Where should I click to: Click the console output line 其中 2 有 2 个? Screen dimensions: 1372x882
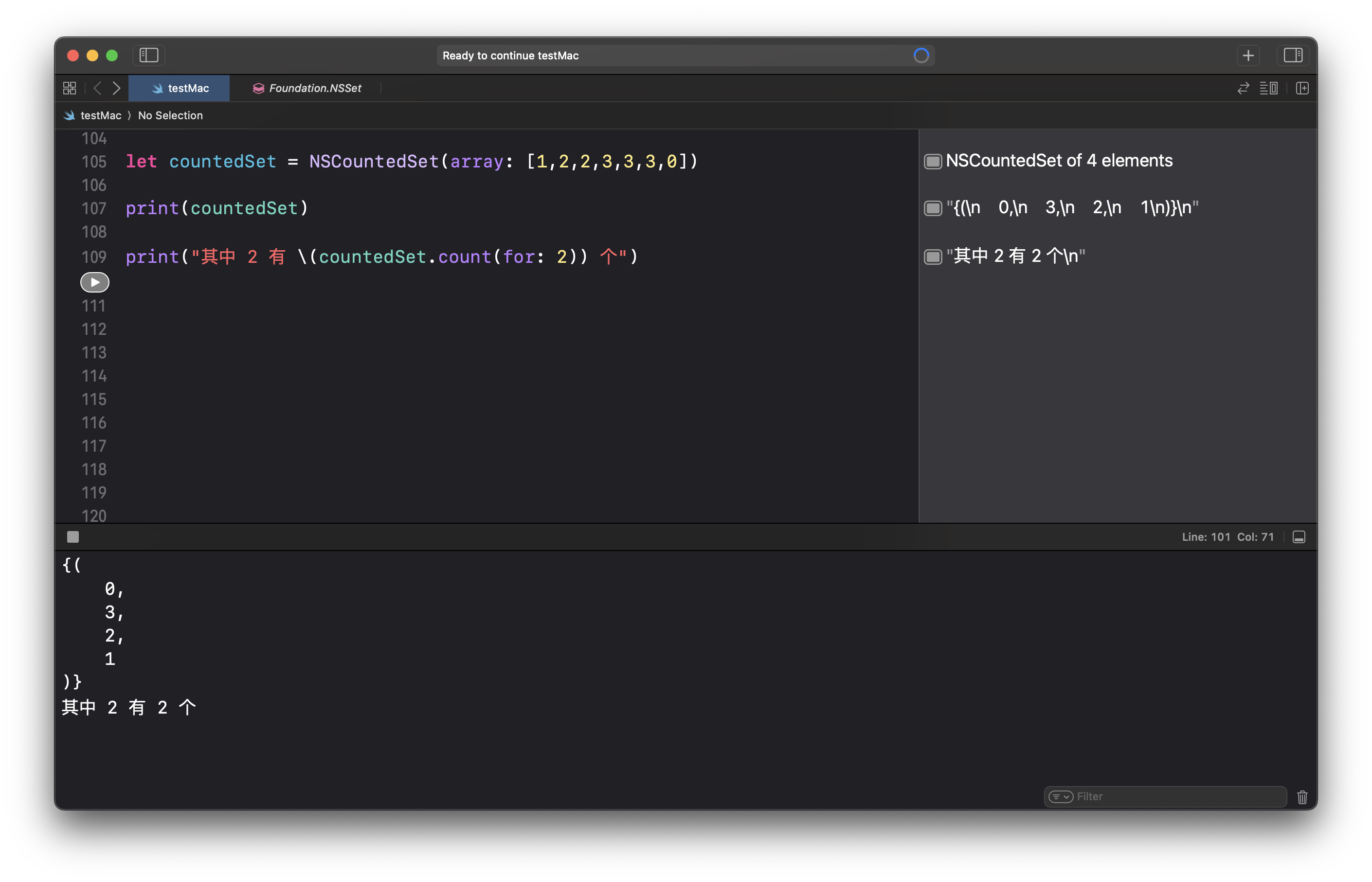(x=129, y=707)
